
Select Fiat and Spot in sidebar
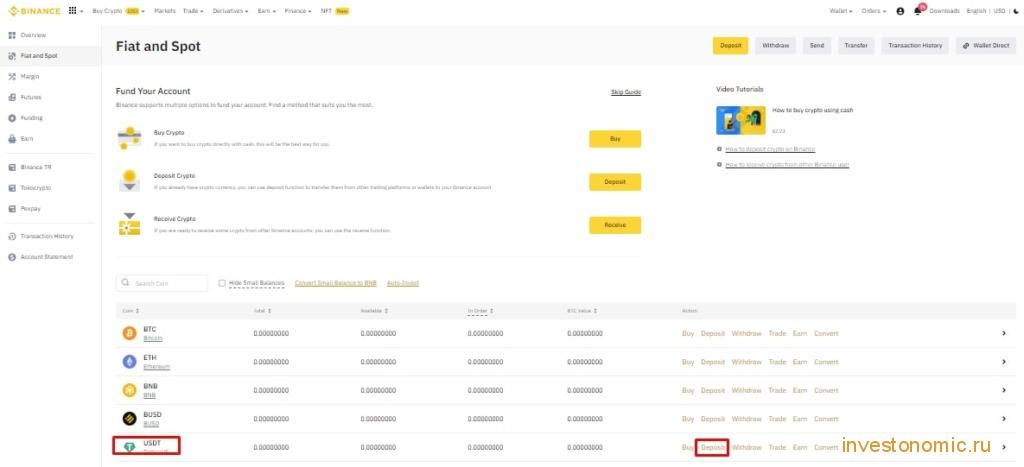pos(50,56)
